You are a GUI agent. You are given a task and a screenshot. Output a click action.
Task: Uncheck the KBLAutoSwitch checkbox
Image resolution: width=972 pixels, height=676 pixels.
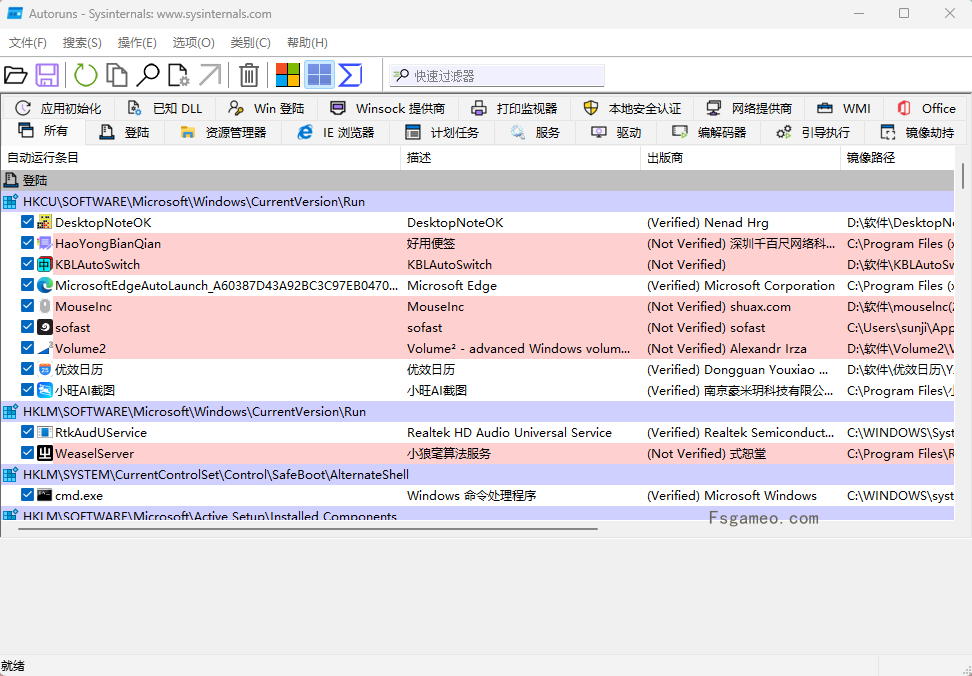coord(27,264)
